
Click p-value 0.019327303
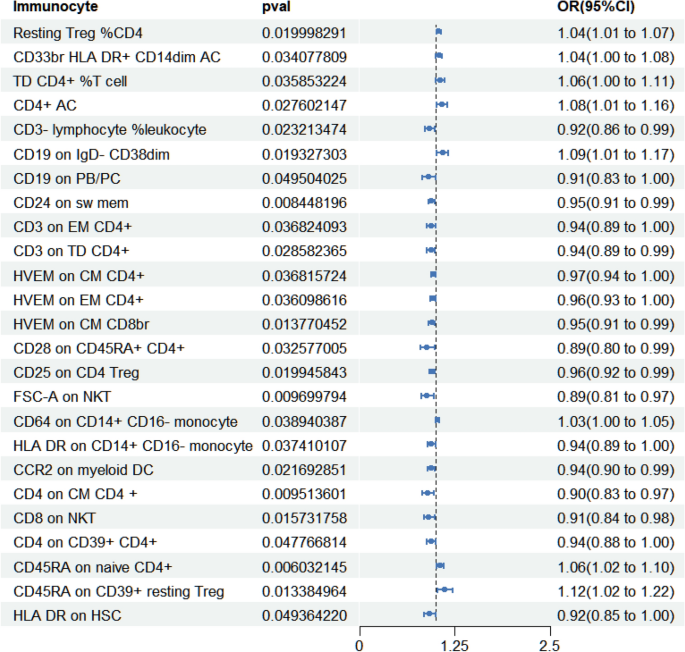pos(304,155)
